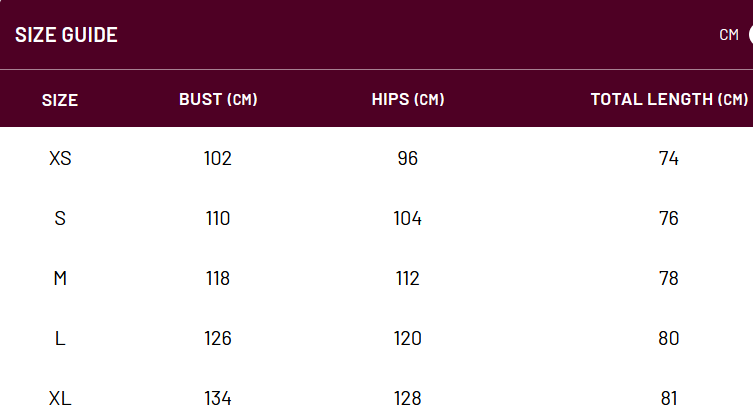Select the HIPS (CM) column header

pos(408,100)
